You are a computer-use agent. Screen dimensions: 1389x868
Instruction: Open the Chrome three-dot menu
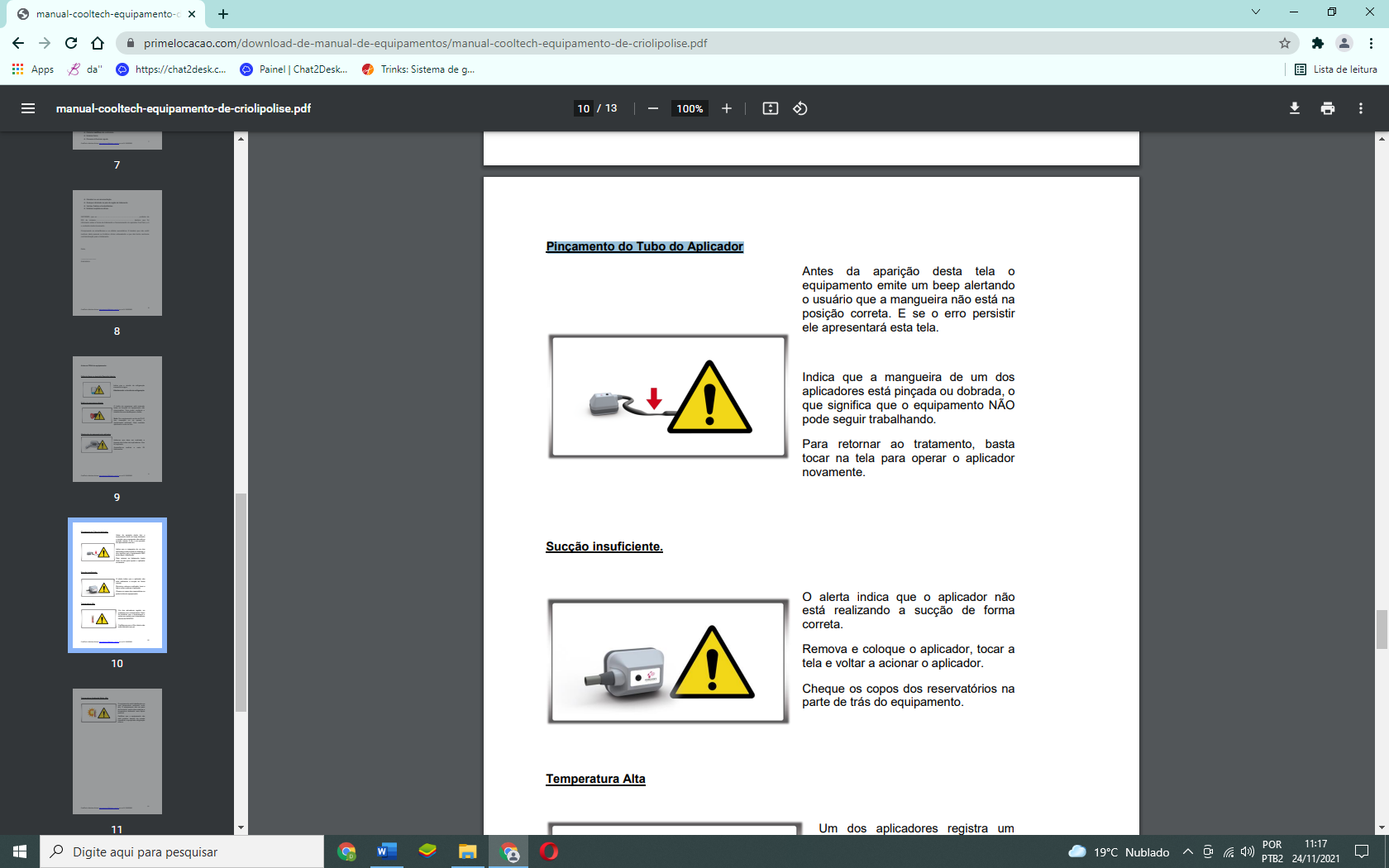pyautogui.click(x=1371, y=43)
